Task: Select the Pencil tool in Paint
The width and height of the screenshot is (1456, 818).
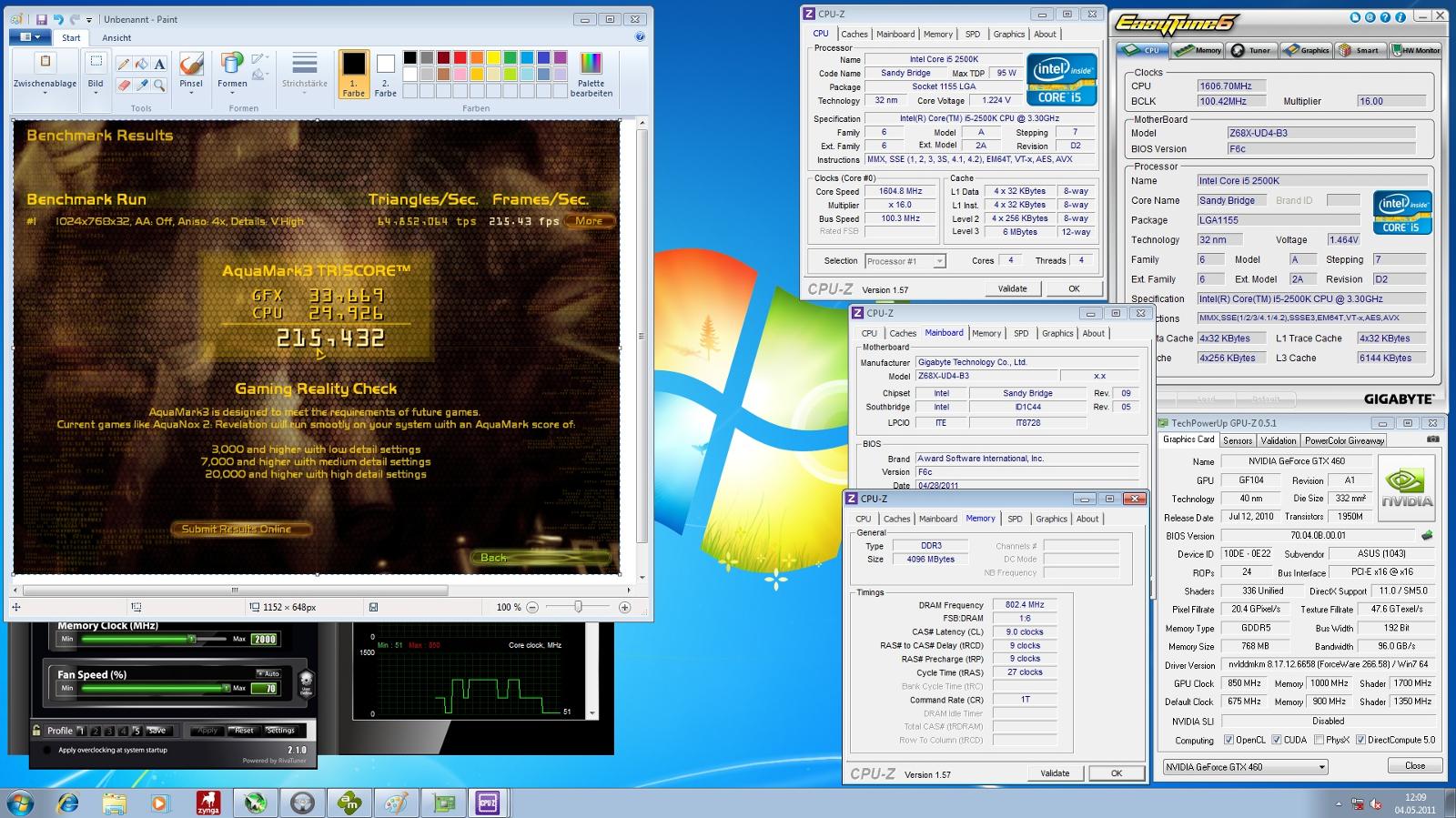Action: 124,64
